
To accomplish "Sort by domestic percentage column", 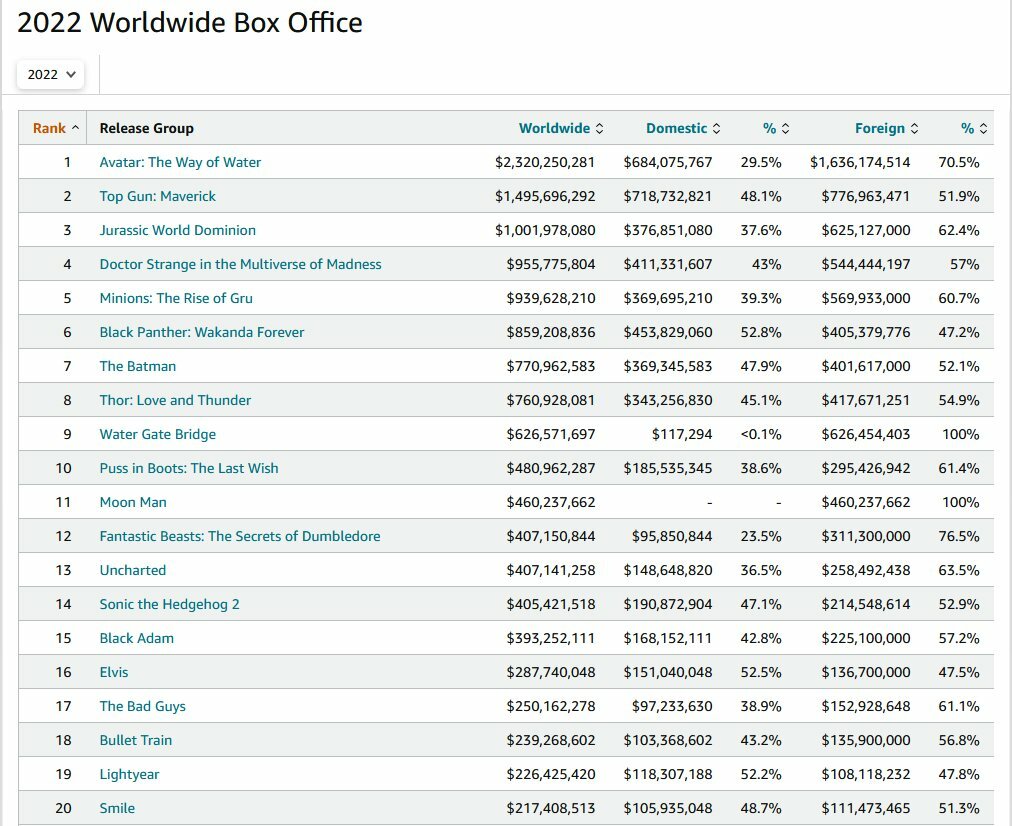I will pyautogui.click(x=776, y=128).
